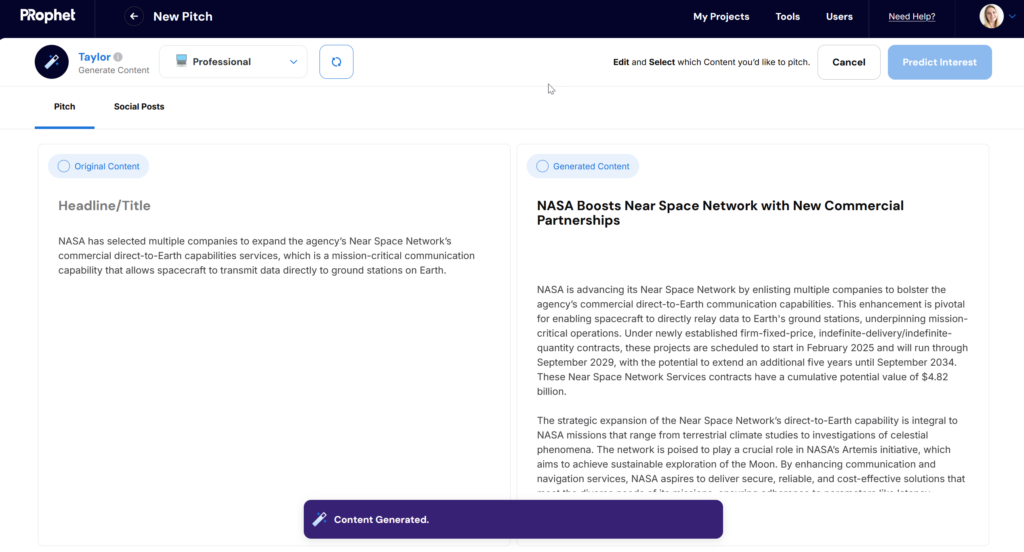
Task: Go back using the arrow button
Action: click(x=134, y=16)
